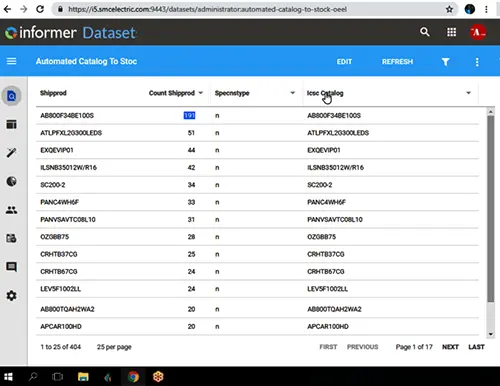The width and height of the screenshot is (500, 386).
Task: Select CRHTB37CG in Shipprod column
Action: coord(59,254)
